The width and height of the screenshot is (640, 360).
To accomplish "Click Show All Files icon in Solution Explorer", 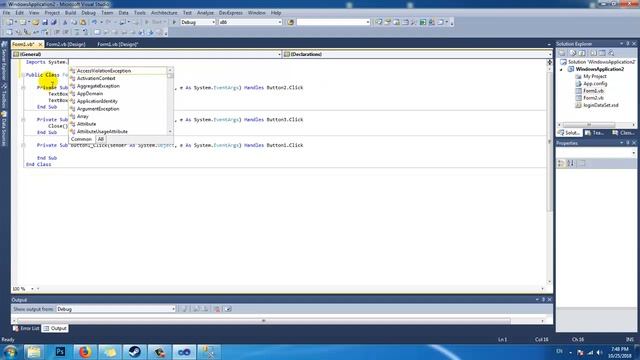I will coord(573,53).
